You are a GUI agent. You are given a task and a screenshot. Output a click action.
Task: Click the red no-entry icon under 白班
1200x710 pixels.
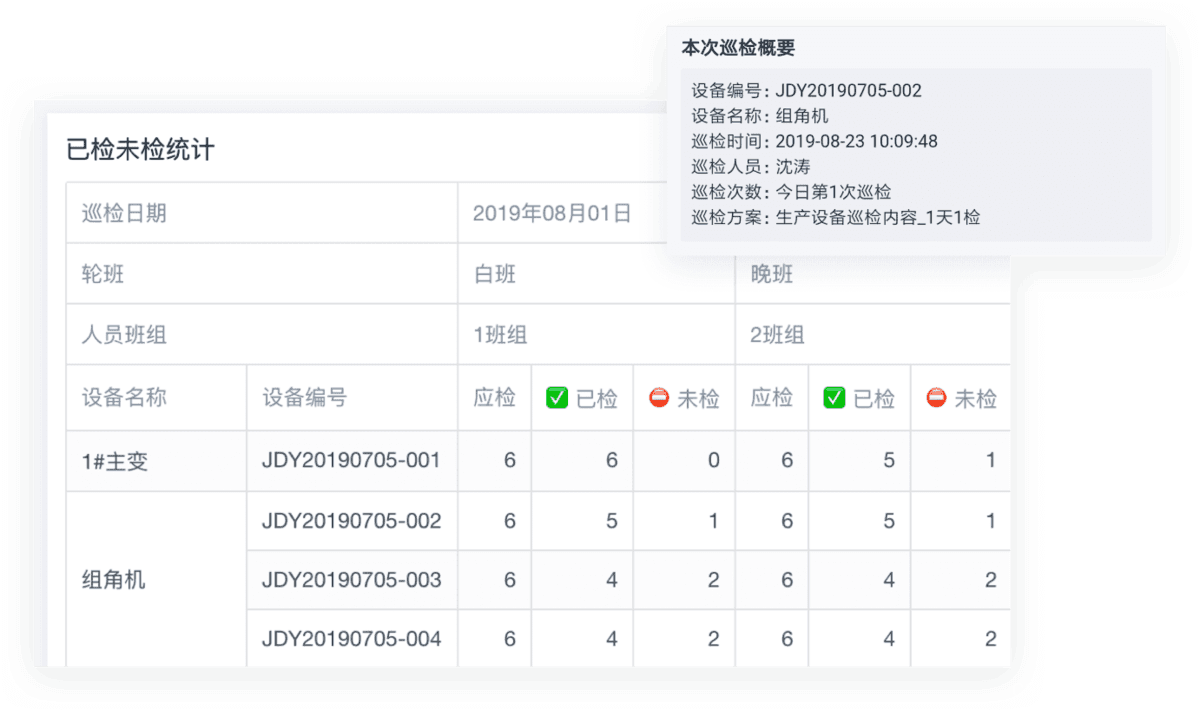coord(659,398)
